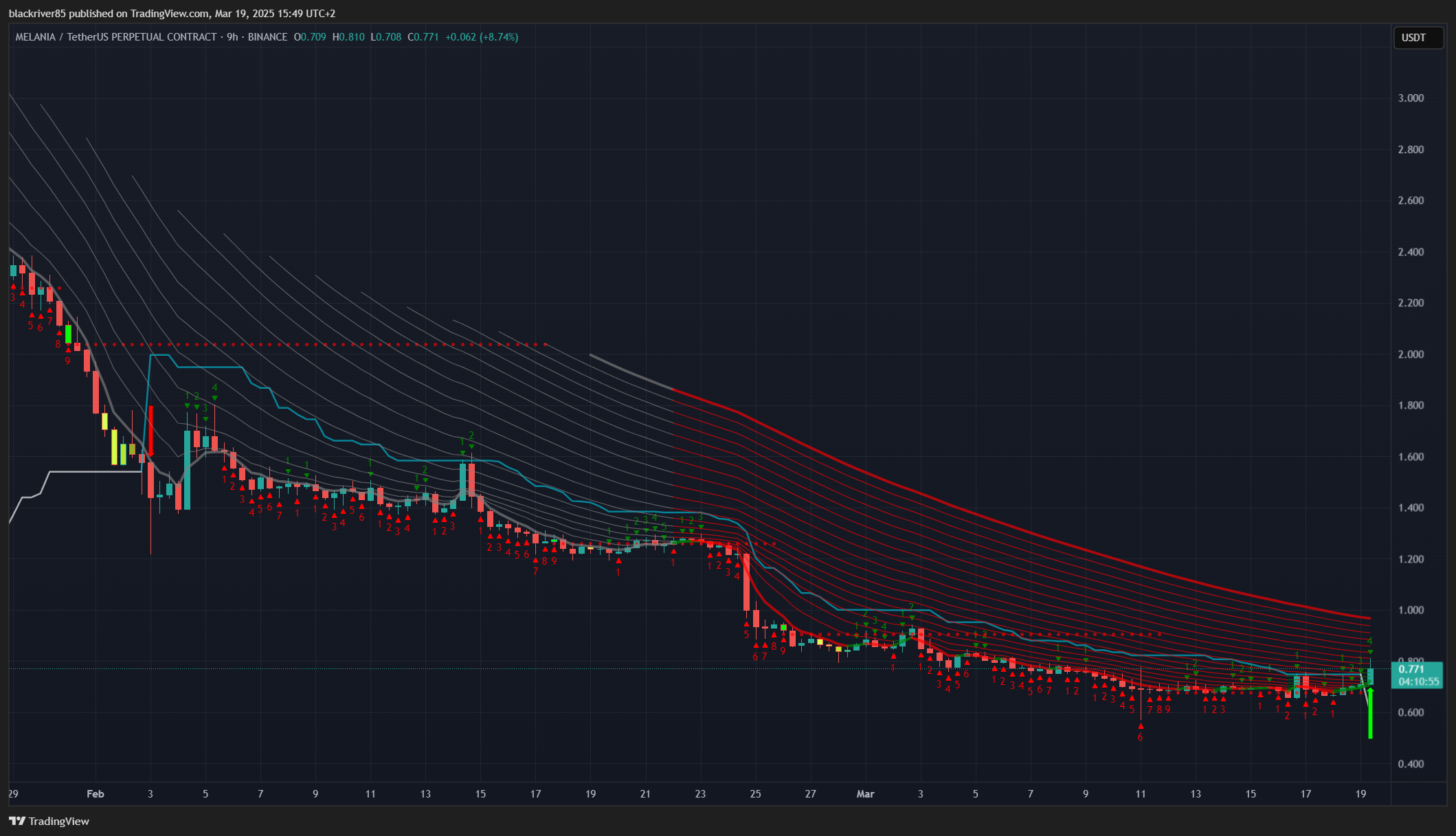This screenshot has width=1456, height=836.
Task: Click the Mar 19, 2025 15:49 UTC+2 timestamp
Action: point(276,14)
